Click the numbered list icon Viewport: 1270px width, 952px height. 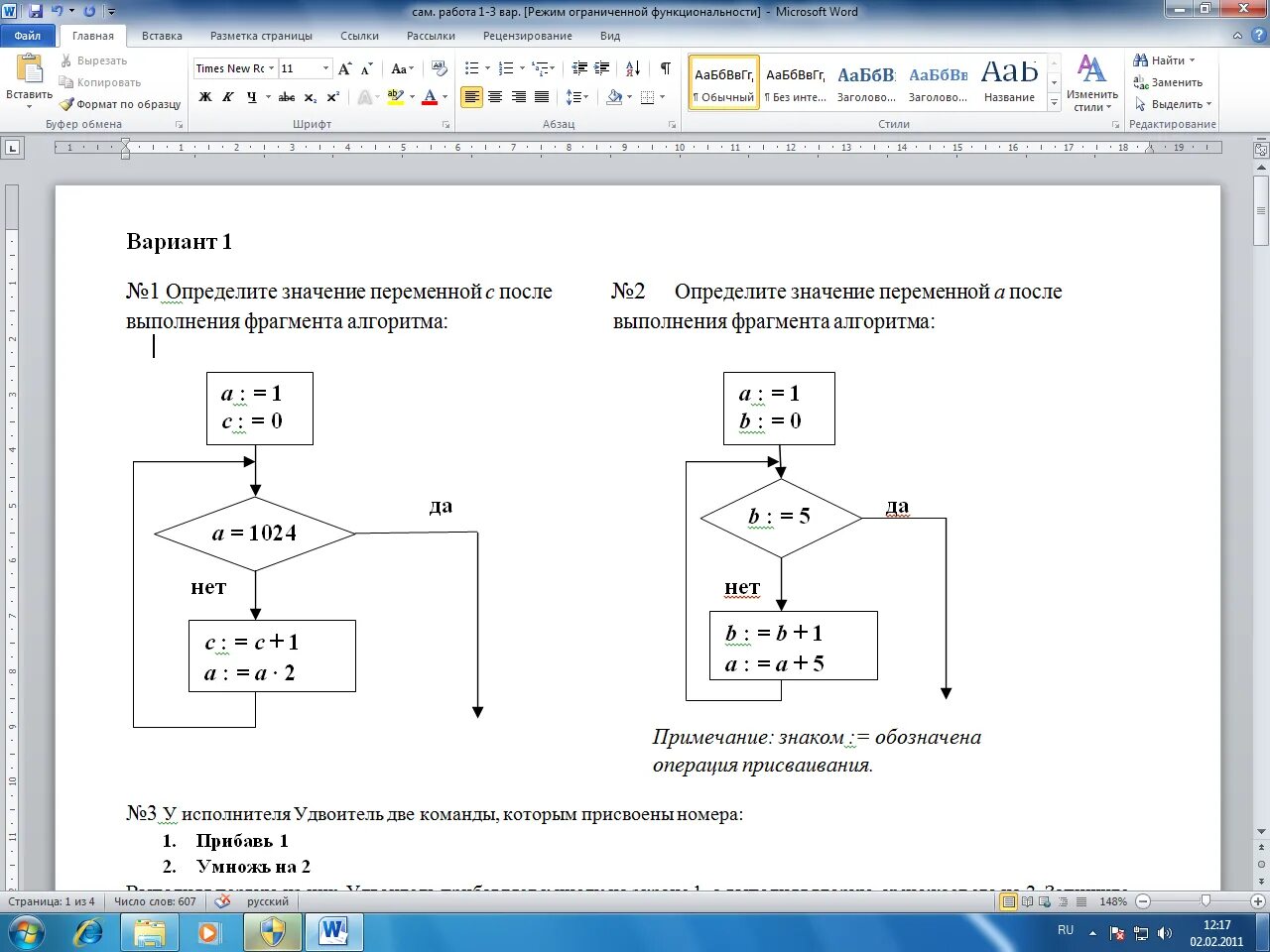tap(506, 68)
